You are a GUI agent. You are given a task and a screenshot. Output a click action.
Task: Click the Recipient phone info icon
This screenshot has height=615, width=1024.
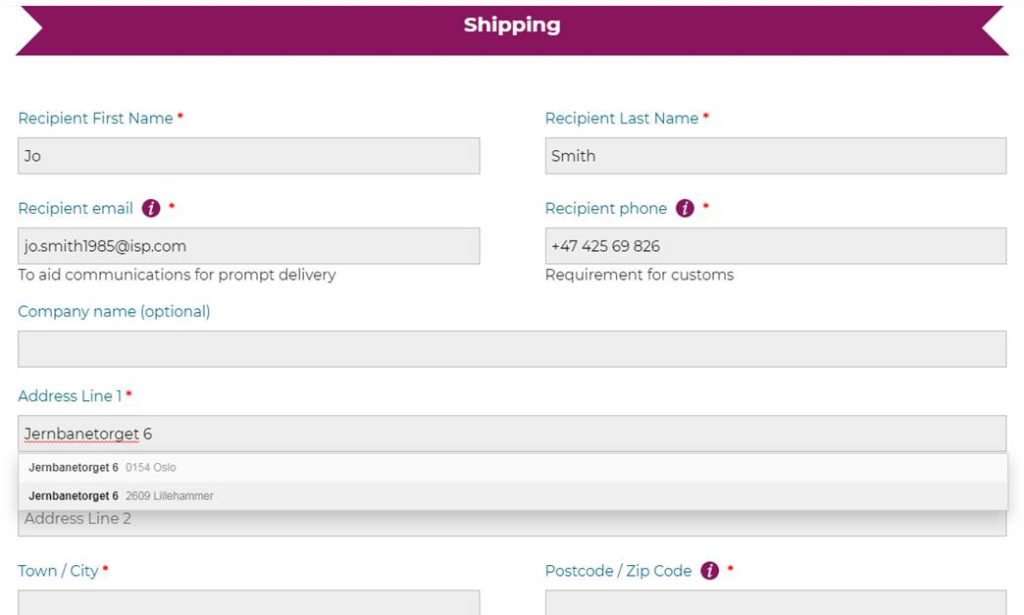coord(684,208)
